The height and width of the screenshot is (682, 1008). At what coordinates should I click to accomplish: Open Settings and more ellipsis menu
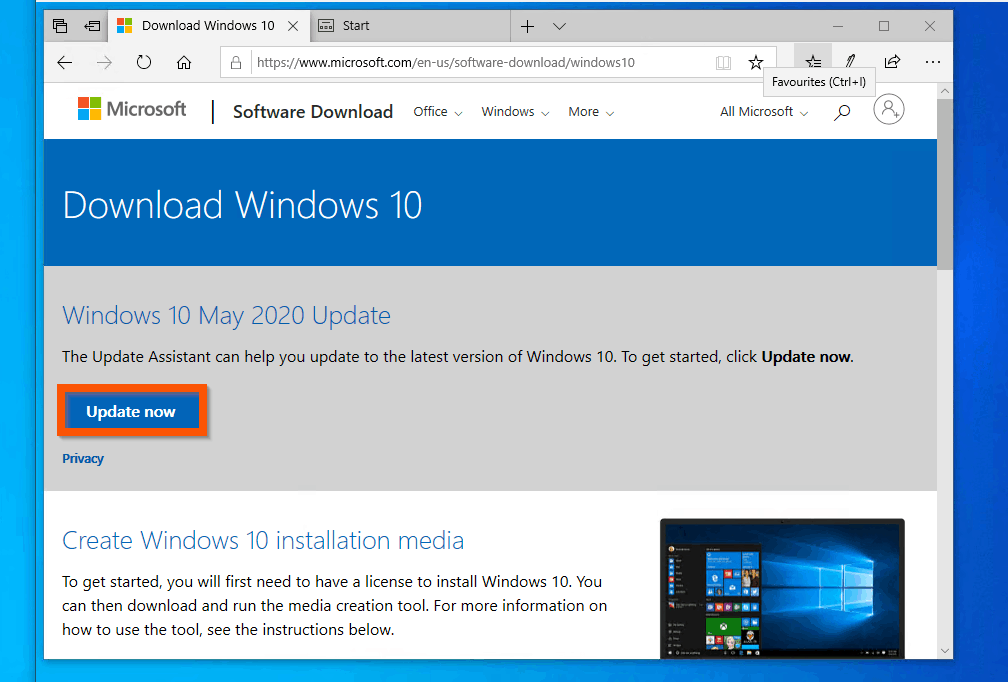[933, 62]
